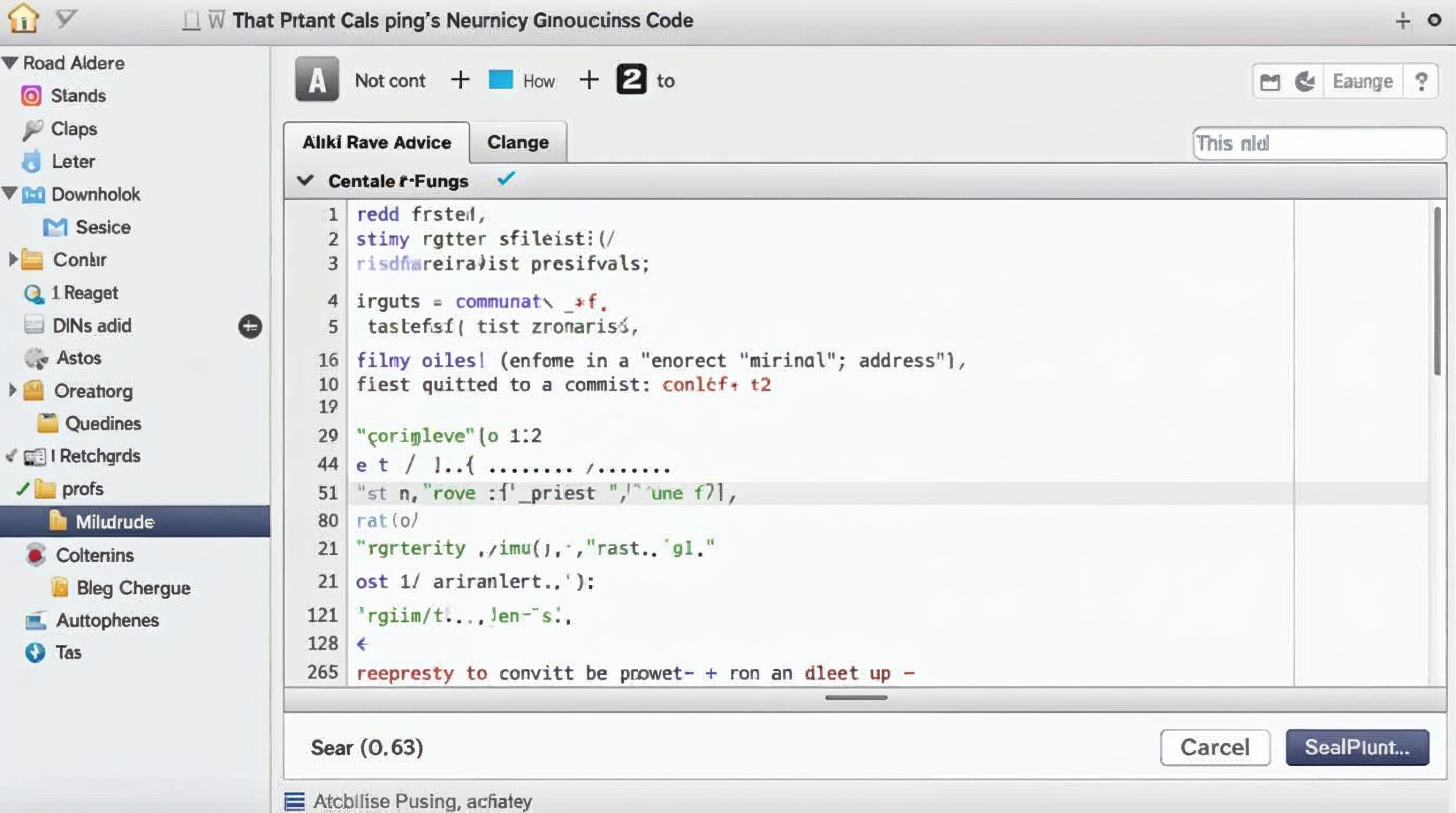Image resolution: width=1456 pixels, height=813 pixels.
Task: Expand the Oreatıorg folder node
Action: (x=13, y=390)
